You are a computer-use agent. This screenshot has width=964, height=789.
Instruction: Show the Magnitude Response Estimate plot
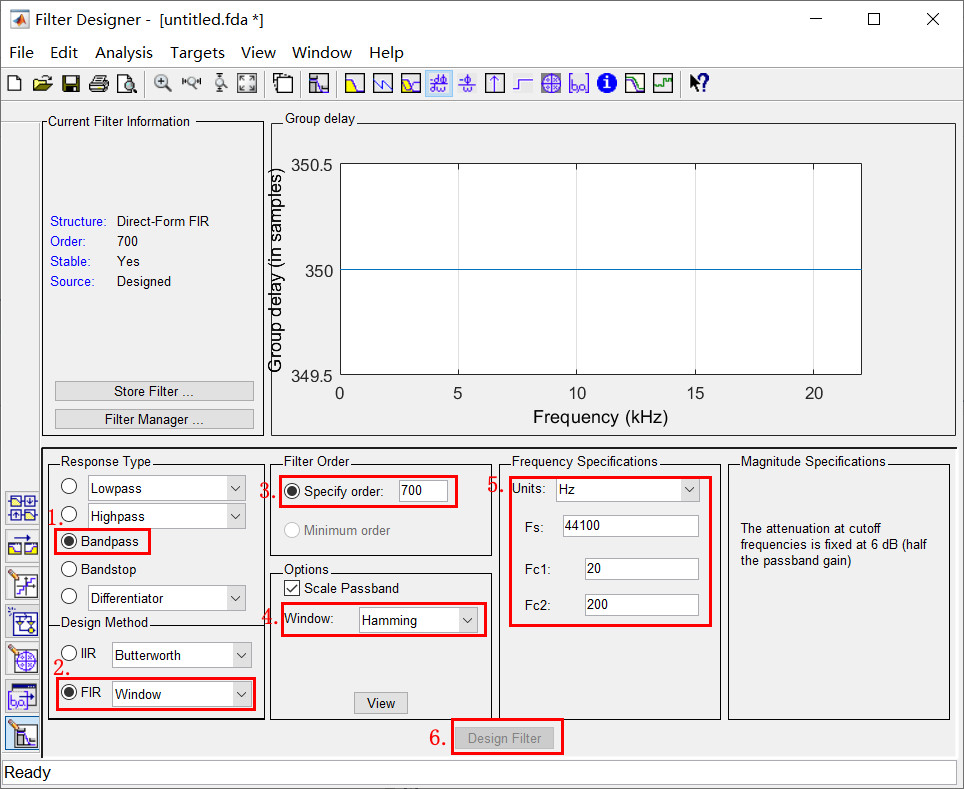click(x=634, y=83)
